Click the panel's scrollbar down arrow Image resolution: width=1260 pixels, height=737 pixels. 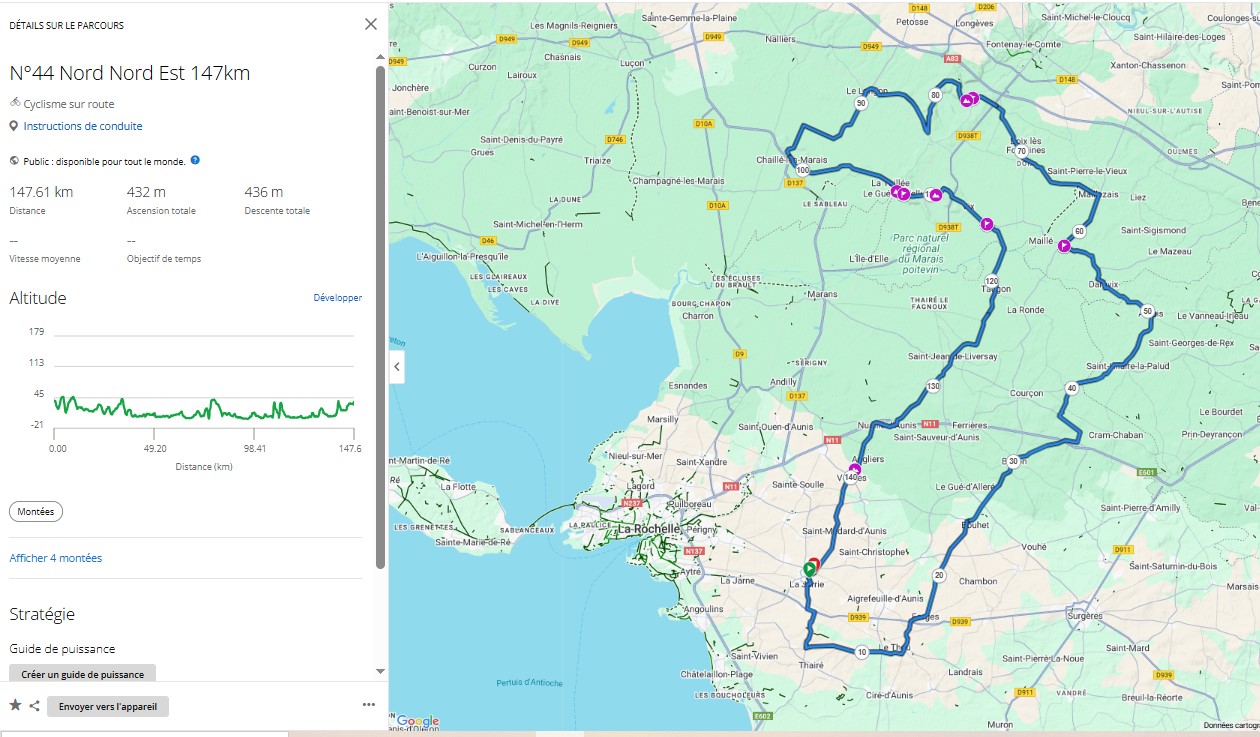point(380,671)
